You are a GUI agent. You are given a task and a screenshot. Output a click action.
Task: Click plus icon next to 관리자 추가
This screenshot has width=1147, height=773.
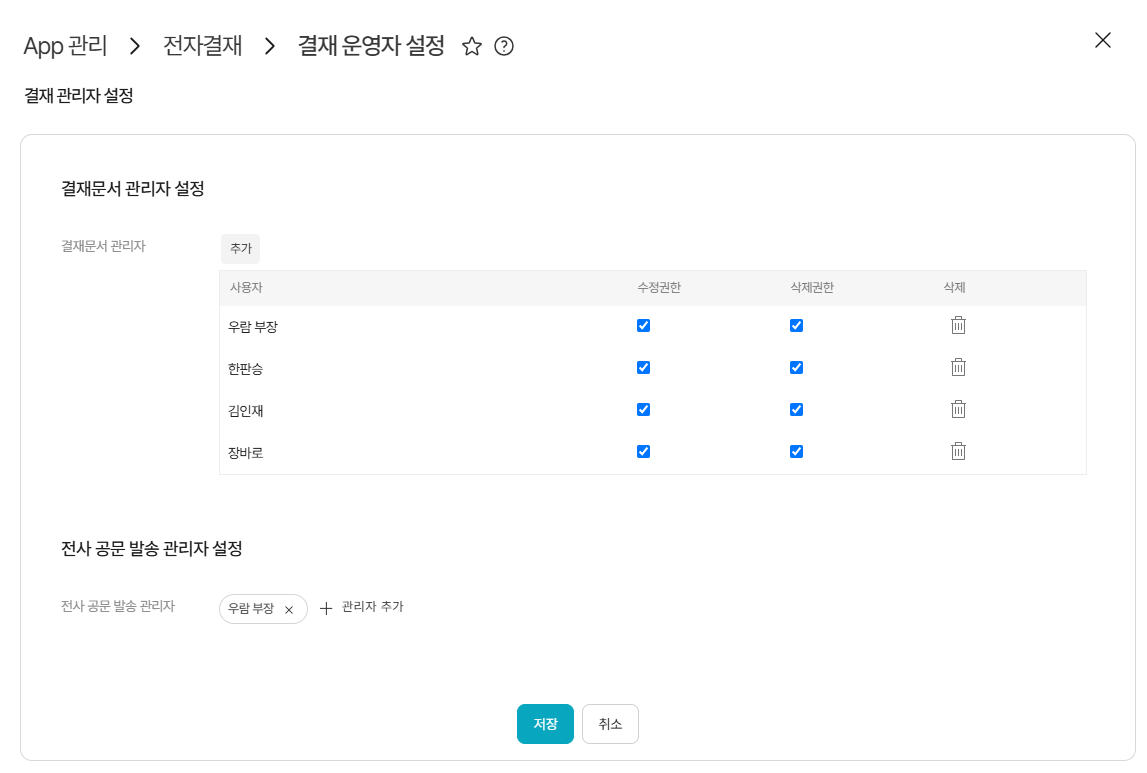point(326,608)
